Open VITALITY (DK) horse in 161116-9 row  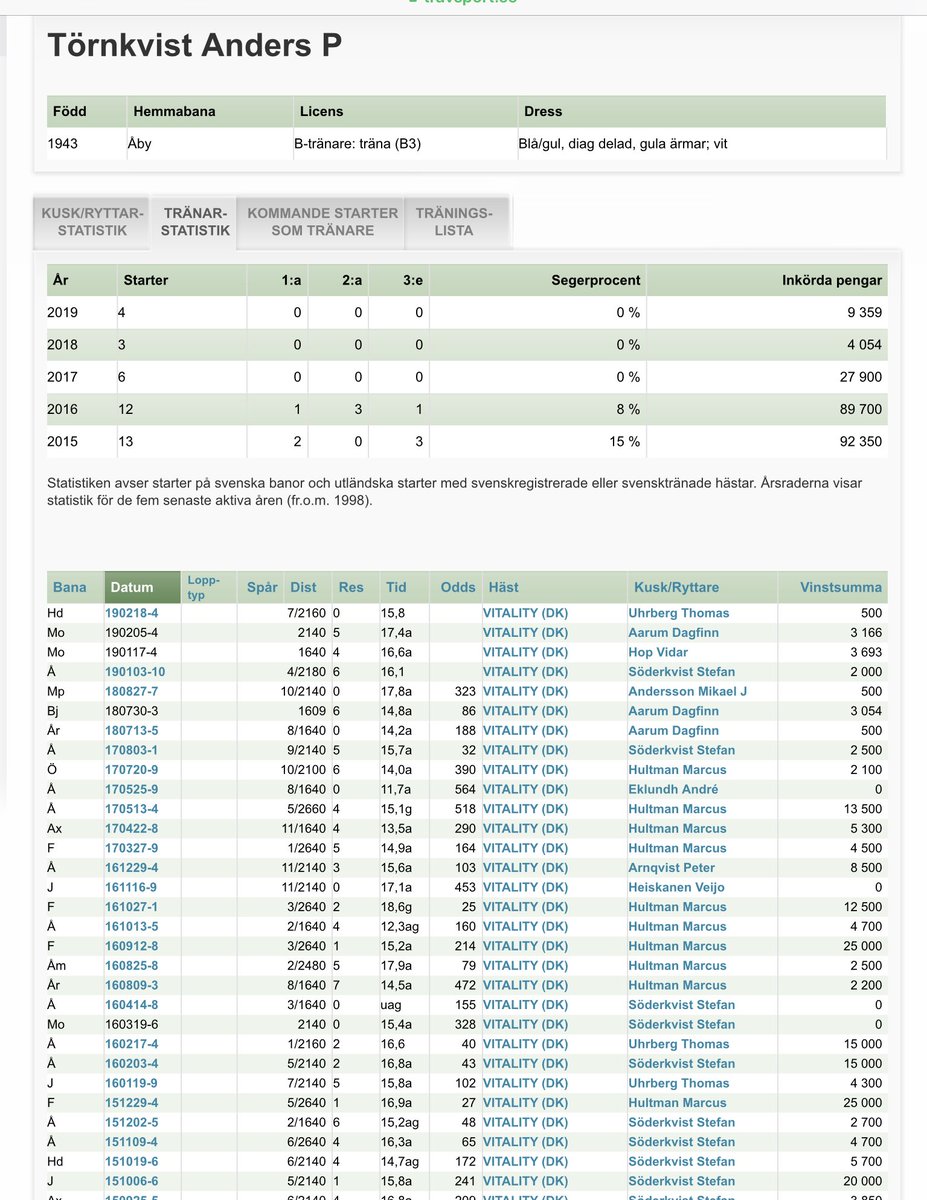pos(525,887)
